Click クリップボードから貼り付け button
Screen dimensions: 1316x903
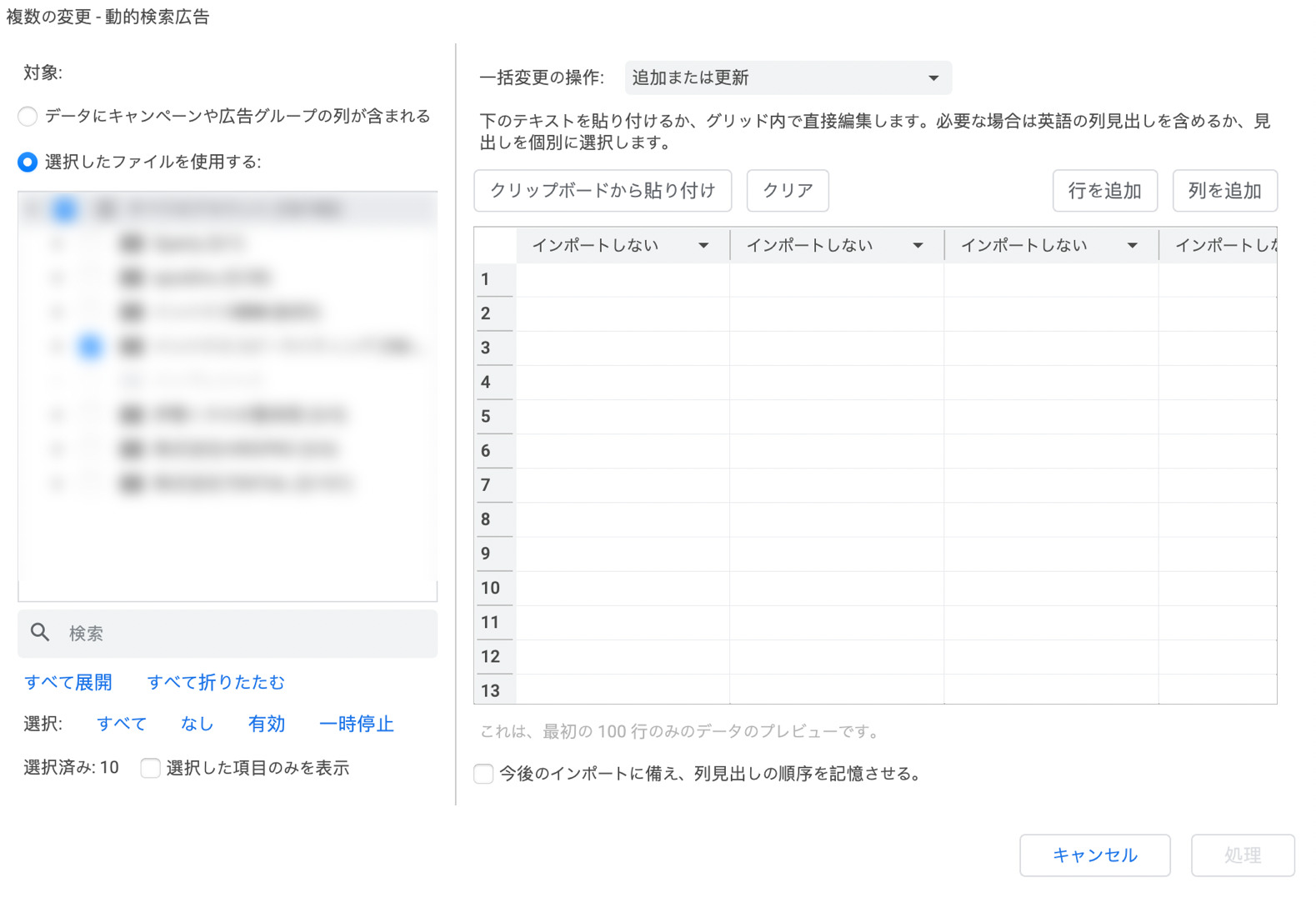tap(603, 191)
